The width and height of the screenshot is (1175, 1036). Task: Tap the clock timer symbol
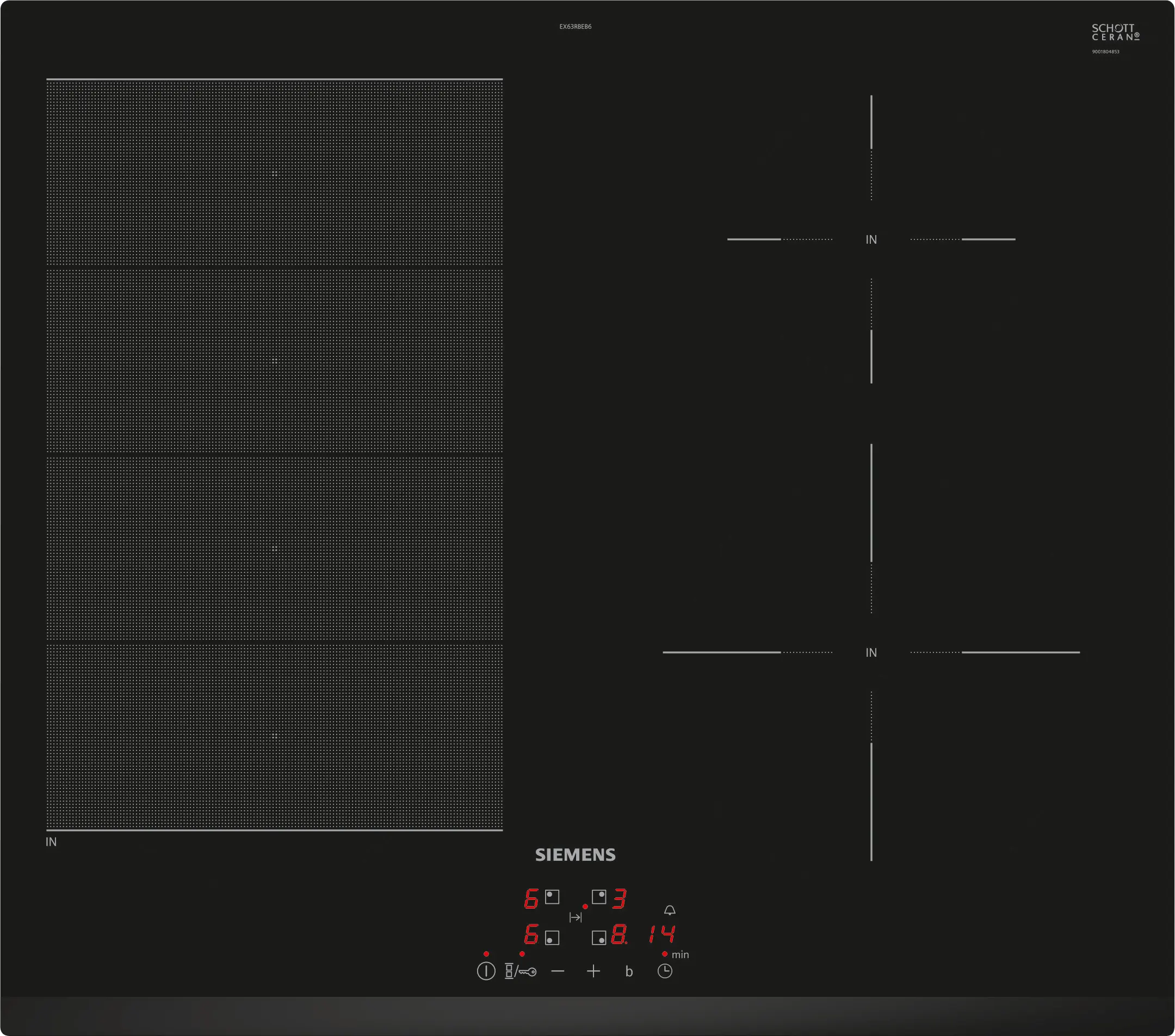tap(665, 972)
